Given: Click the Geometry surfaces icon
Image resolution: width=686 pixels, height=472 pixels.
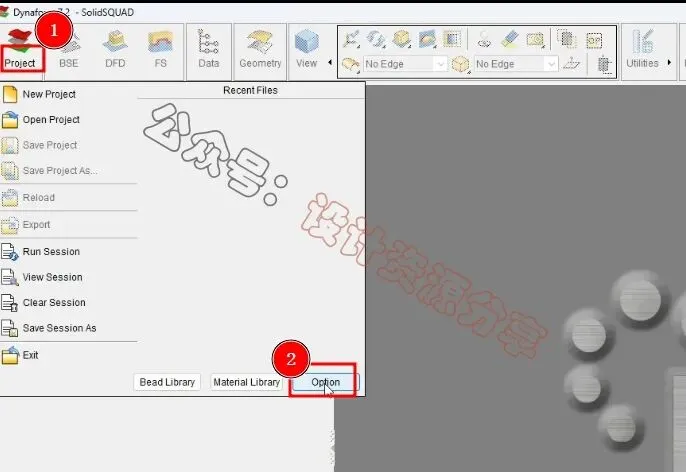Looking at the screenshot, I should point(260,42).
